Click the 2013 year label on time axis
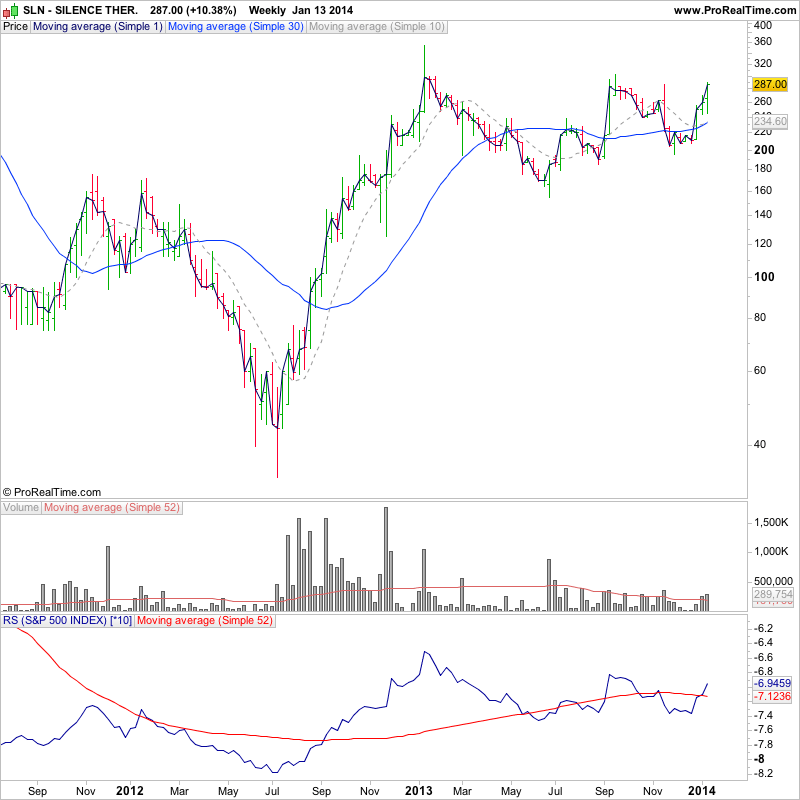This screenshot has width=800, height=800. point(419,791)
